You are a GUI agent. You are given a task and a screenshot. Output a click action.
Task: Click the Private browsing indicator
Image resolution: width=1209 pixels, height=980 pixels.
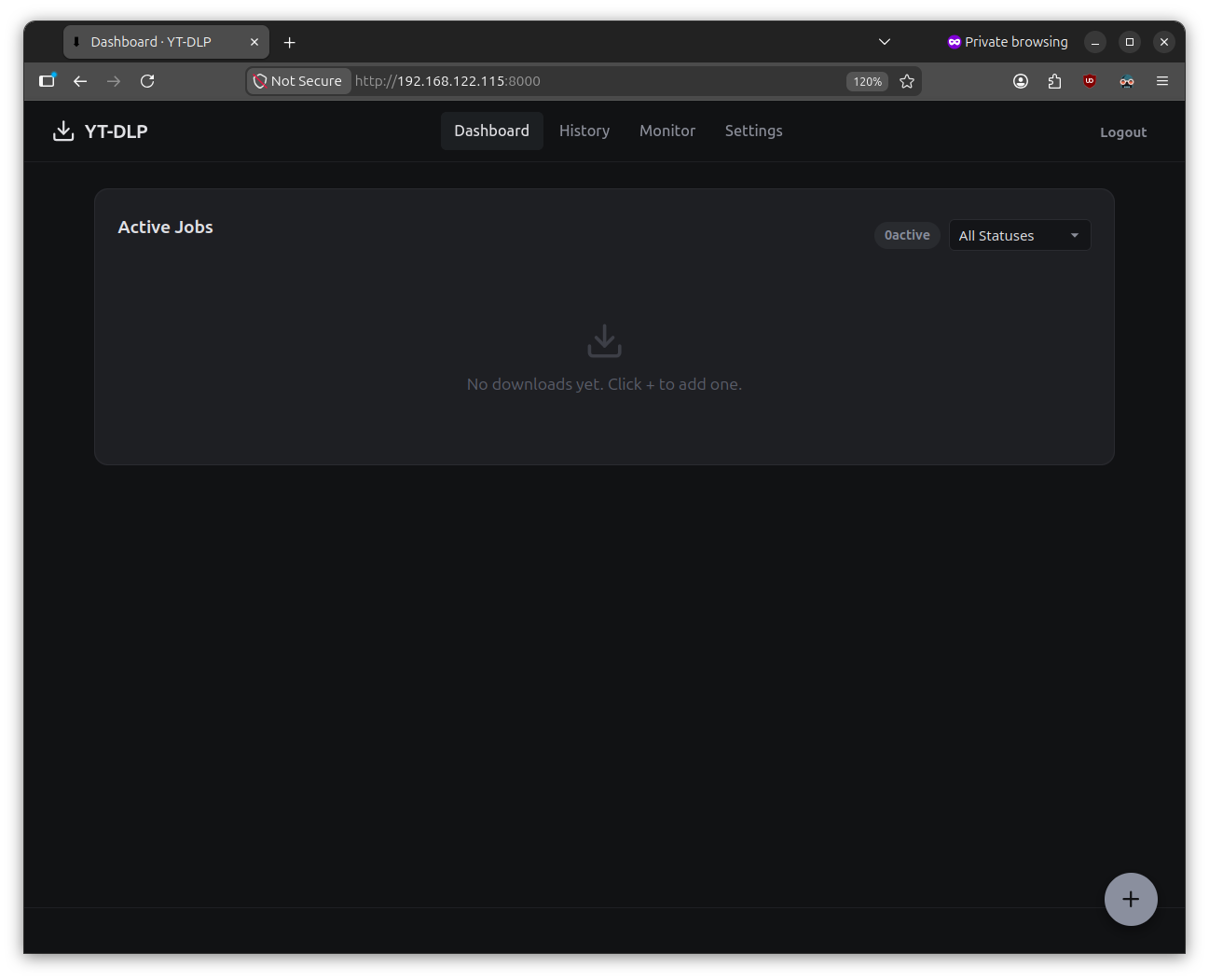pyautogui.click(x=1008, y=42)
